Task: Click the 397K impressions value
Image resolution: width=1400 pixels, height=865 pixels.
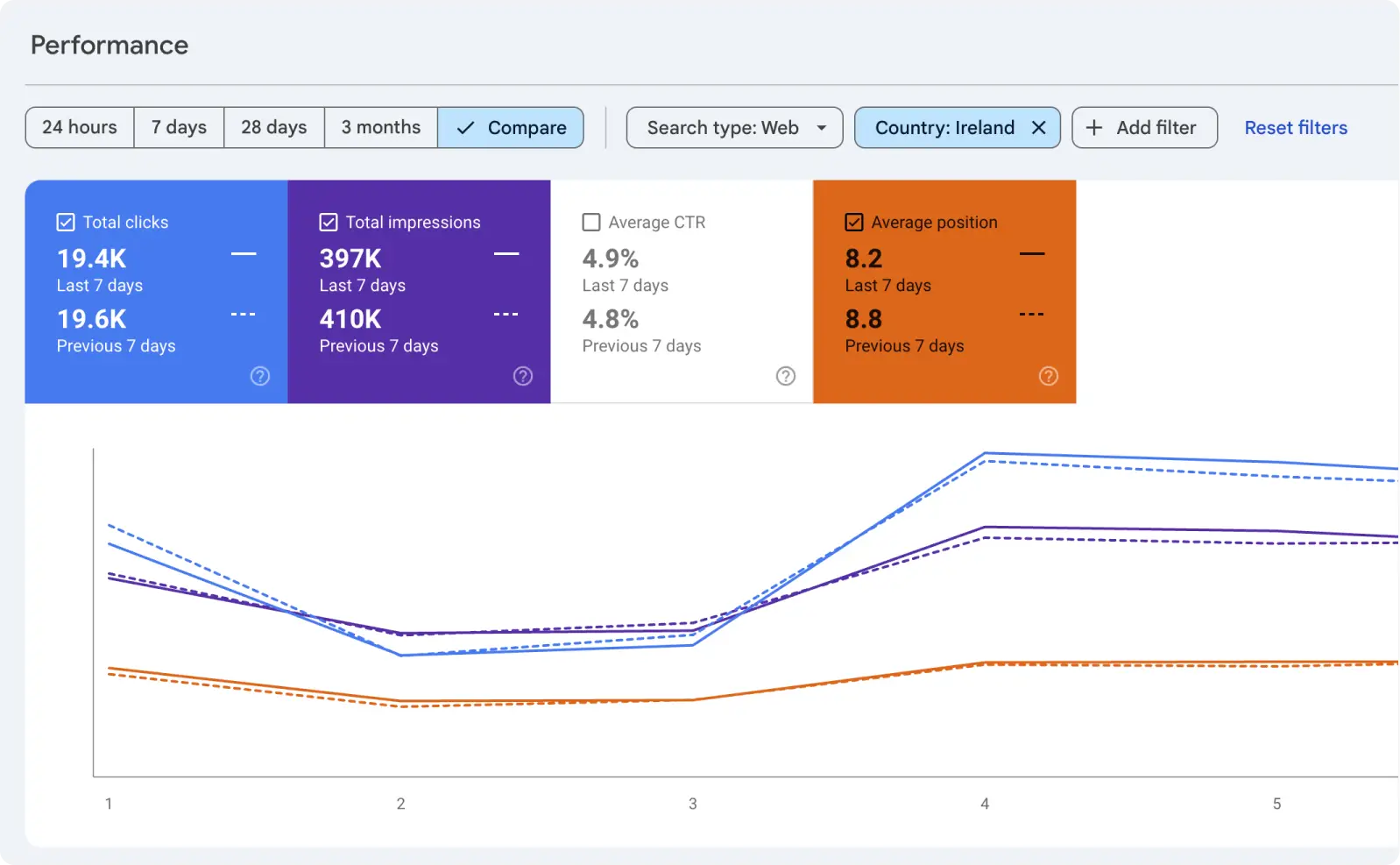Action: [x=350, y=259]
